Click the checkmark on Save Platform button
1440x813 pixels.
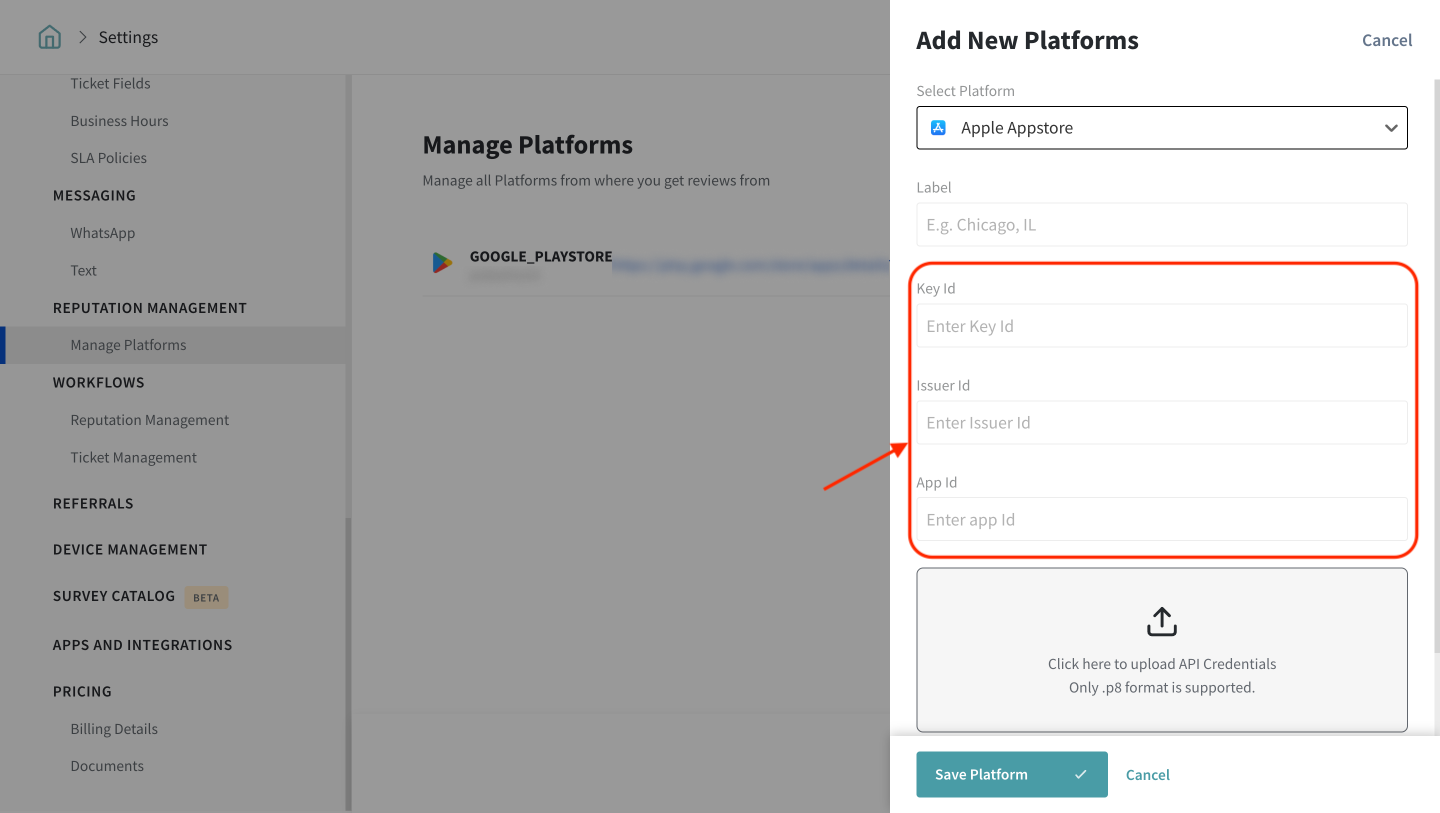point(1081,775)
